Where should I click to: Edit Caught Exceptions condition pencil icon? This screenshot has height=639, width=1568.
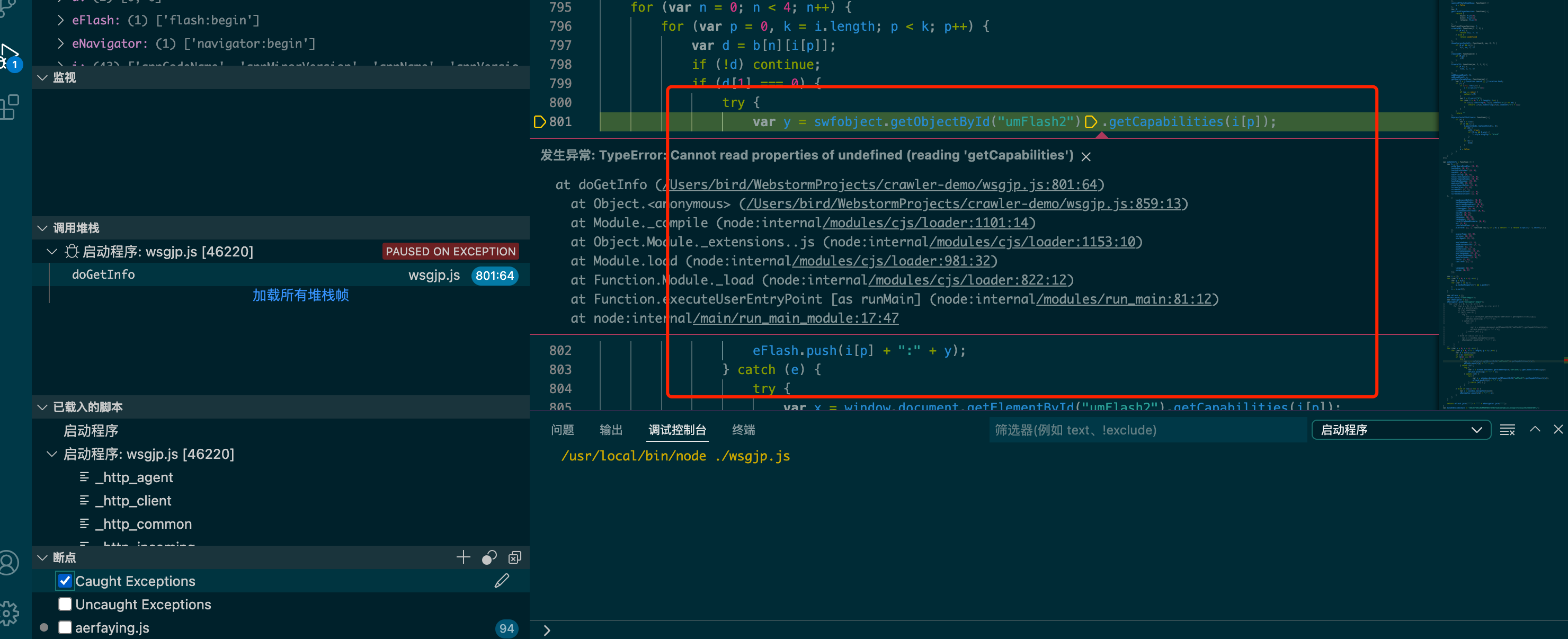tap(502, 581)
